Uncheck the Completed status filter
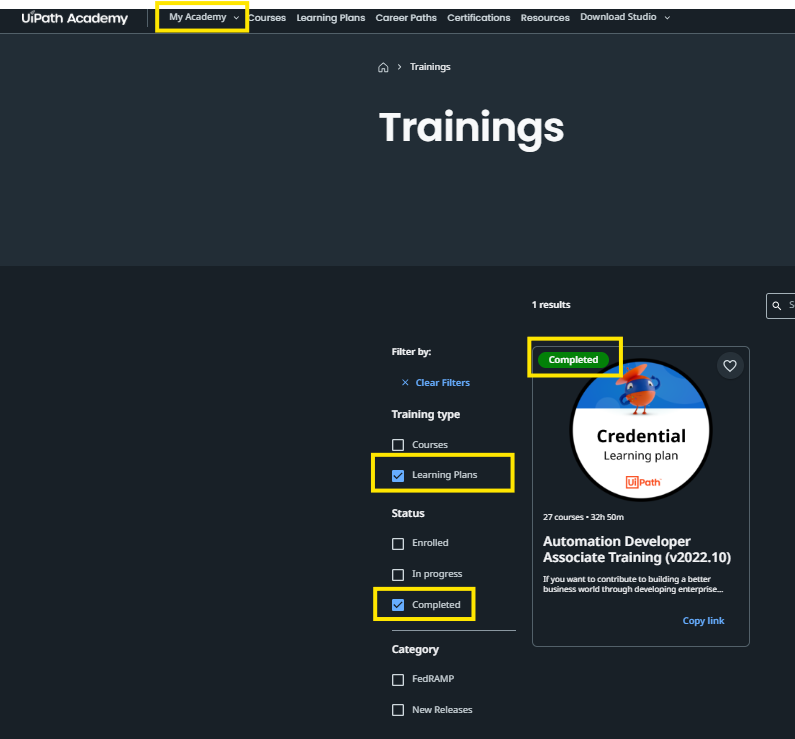 click(398, 605)
